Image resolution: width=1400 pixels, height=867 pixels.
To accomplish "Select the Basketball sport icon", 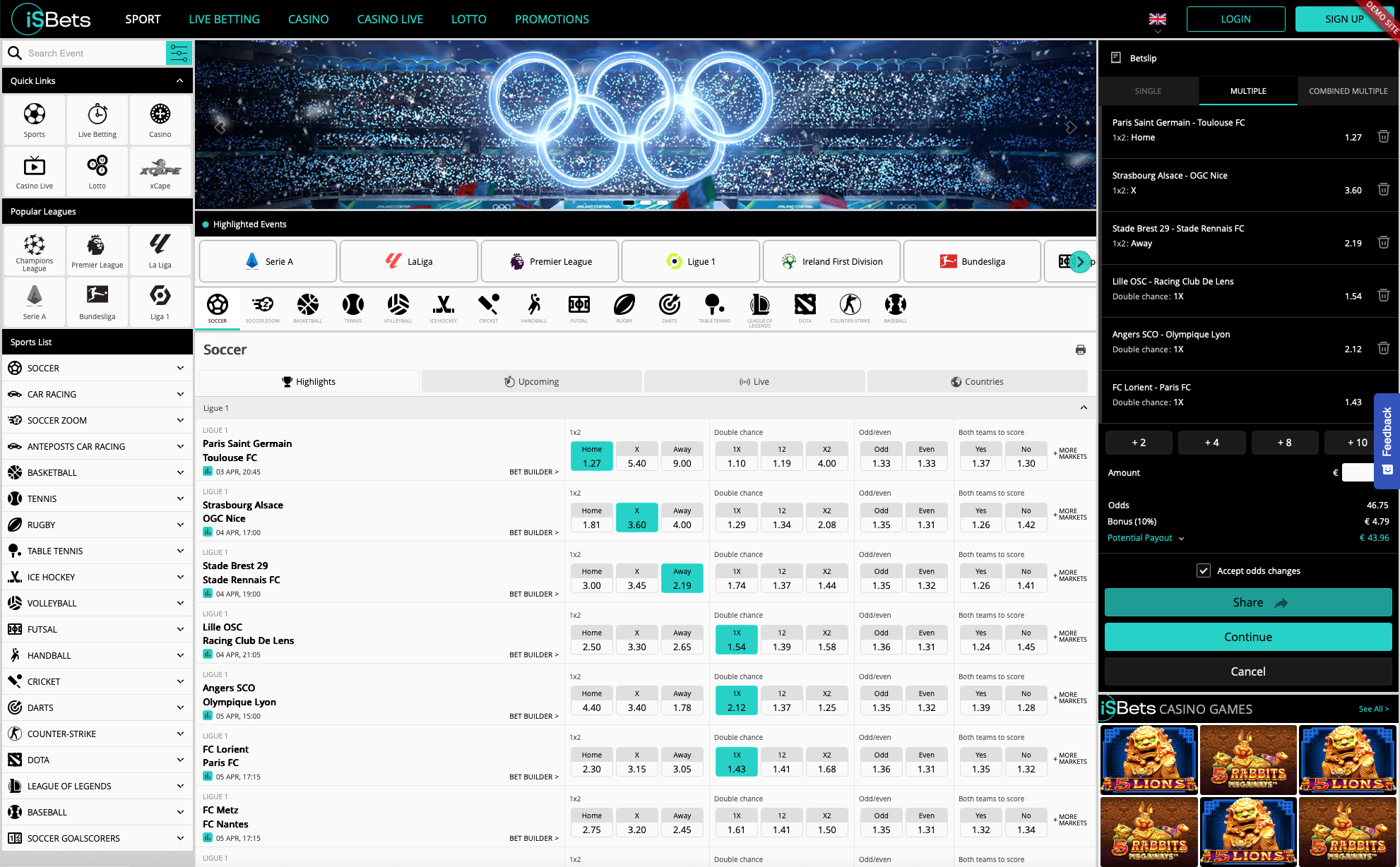I will (308, 308).
